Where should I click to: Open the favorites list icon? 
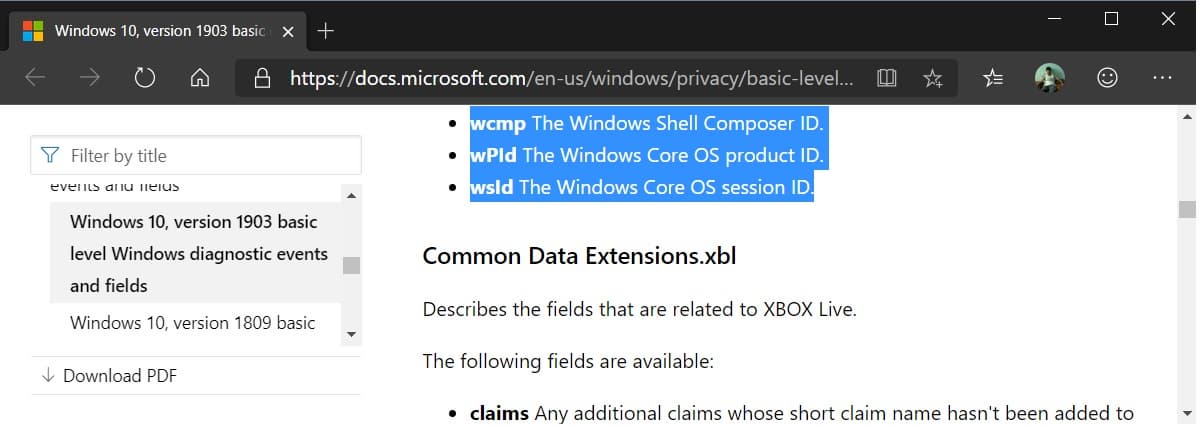pos(993,78)
